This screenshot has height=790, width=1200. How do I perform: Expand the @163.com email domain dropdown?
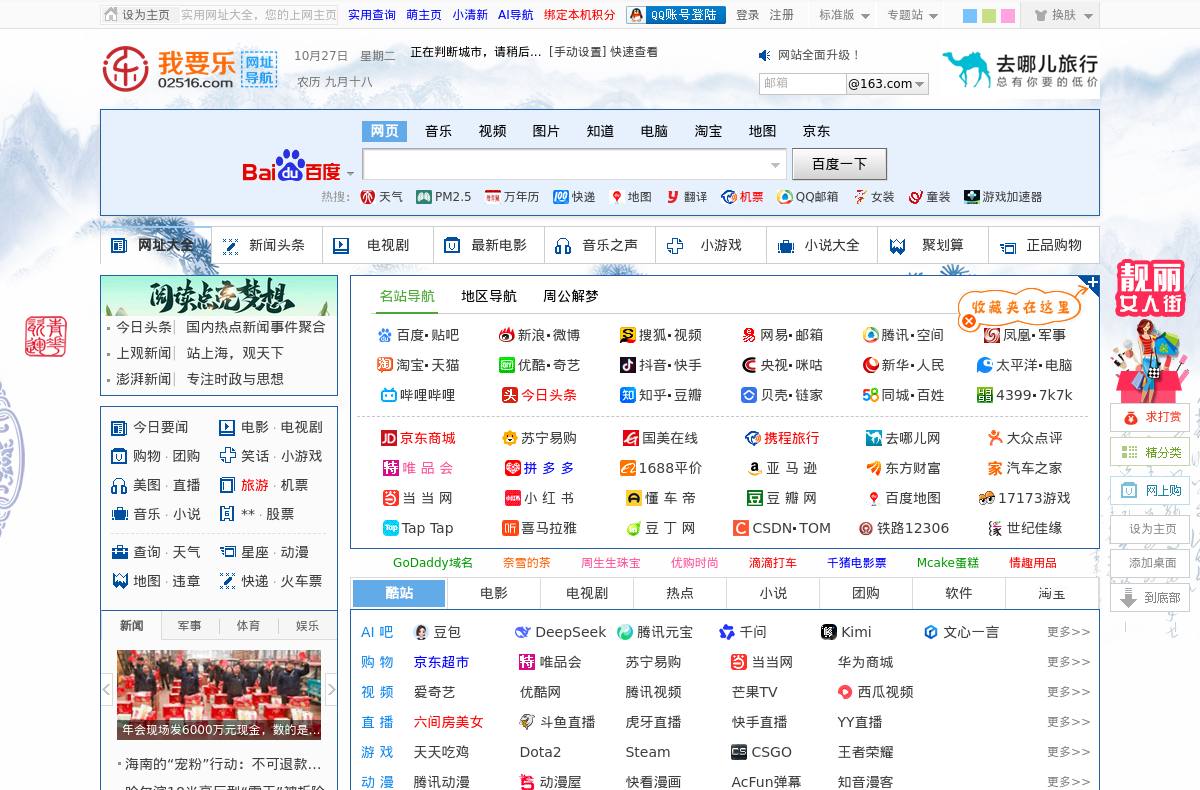(887, 84)
